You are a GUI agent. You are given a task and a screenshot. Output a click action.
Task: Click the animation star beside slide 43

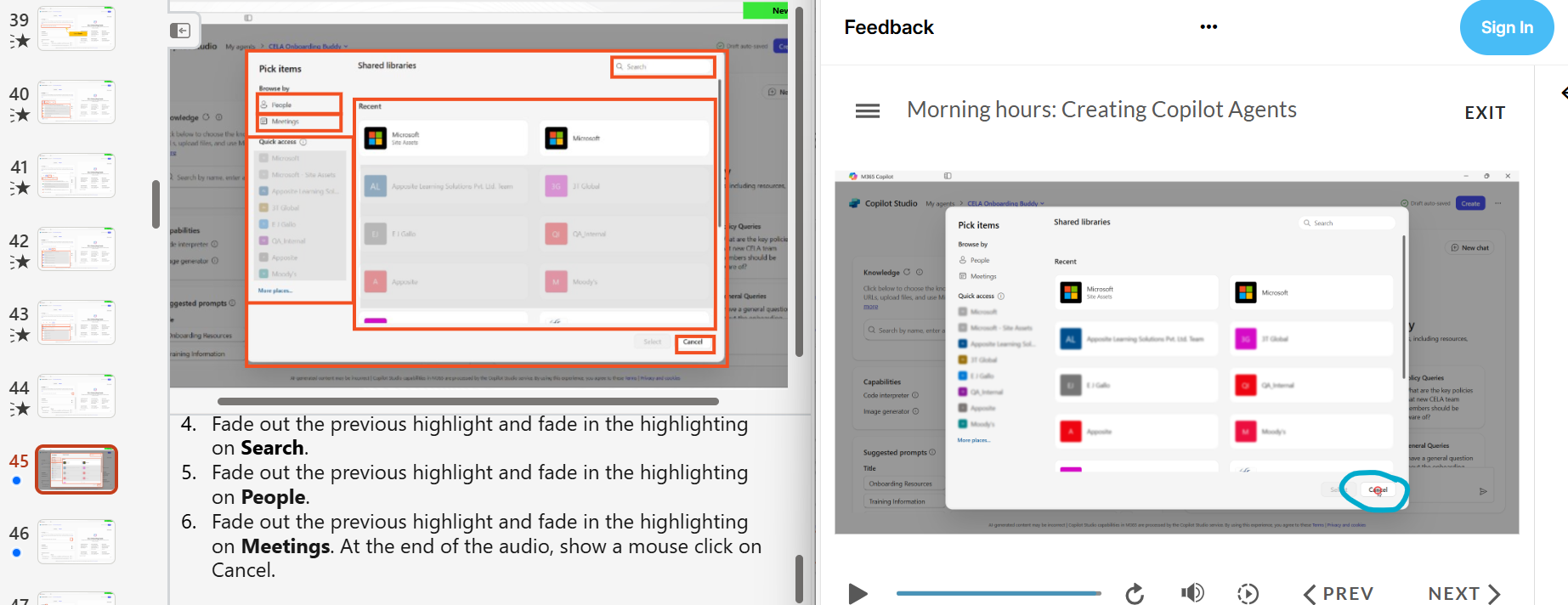20,335
